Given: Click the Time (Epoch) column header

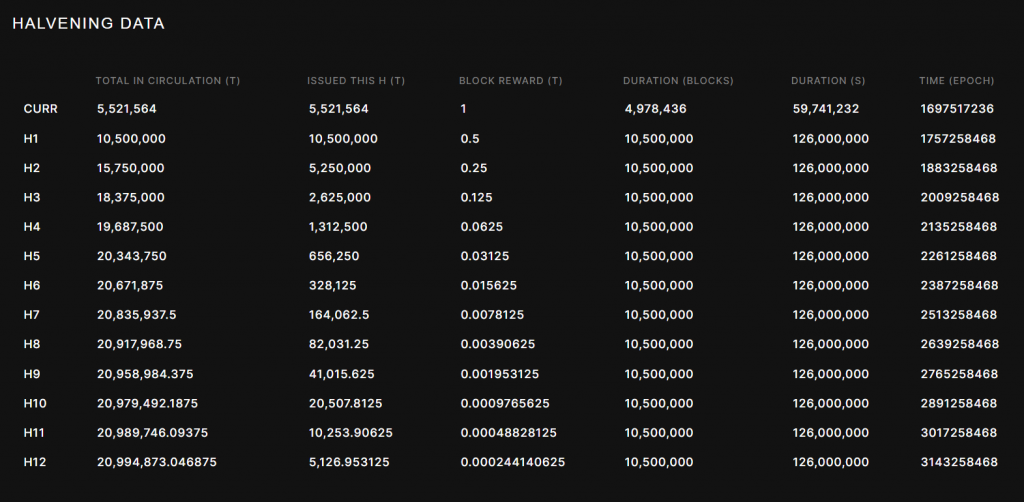Looking at the screenshot, I should click(x=958, y=80).
